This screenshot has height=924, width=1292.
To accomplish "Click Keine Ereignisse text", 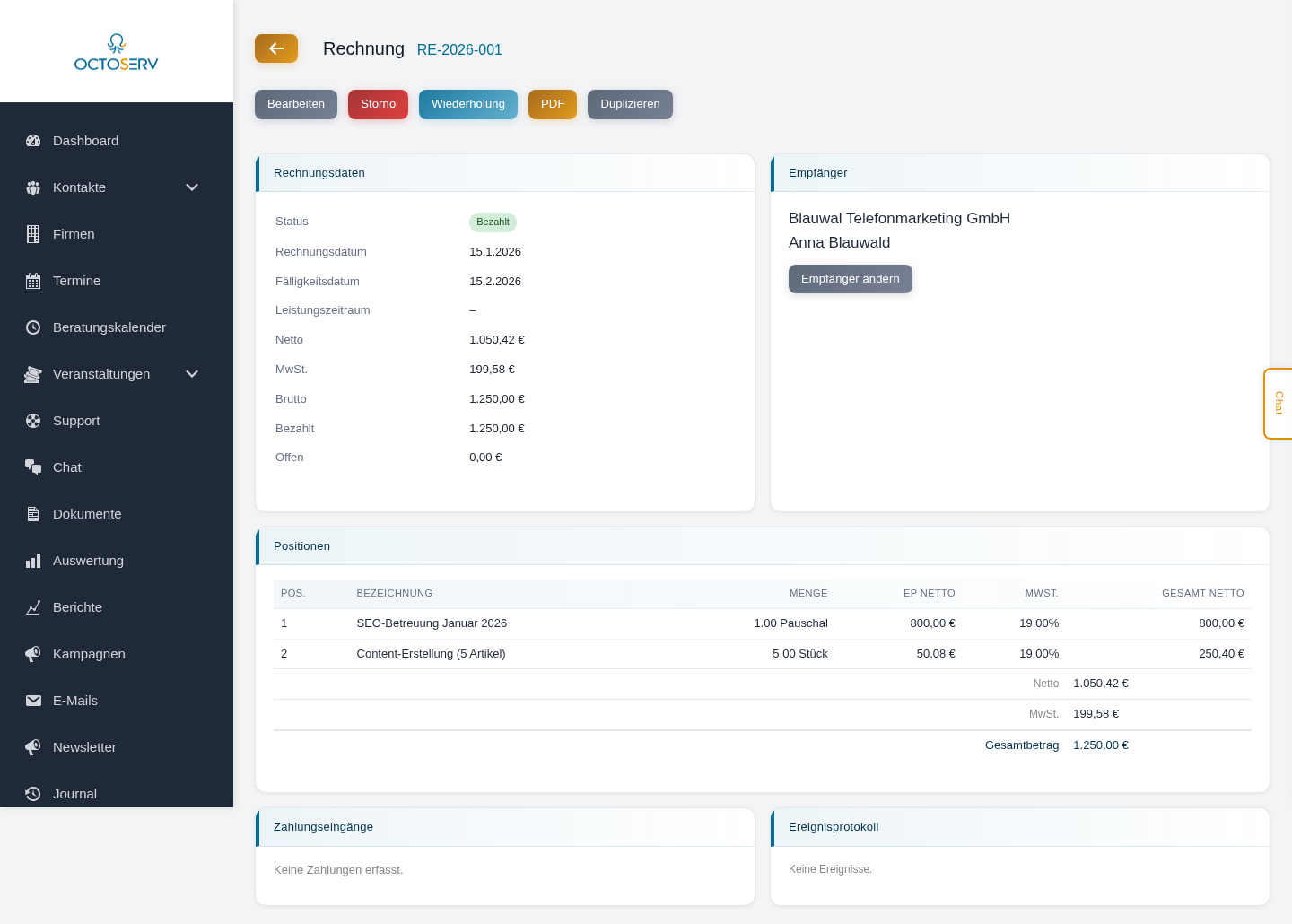I will tap(830, 869).
